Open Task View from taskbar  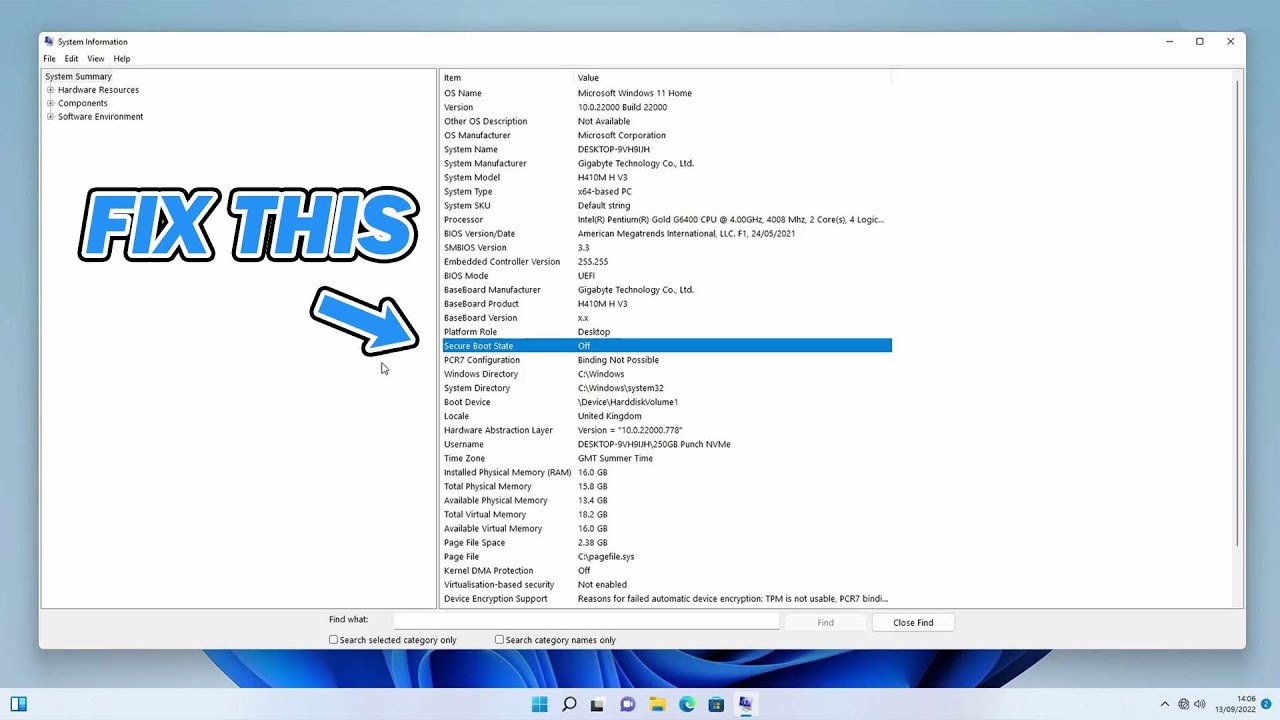(x=598, y=704)
